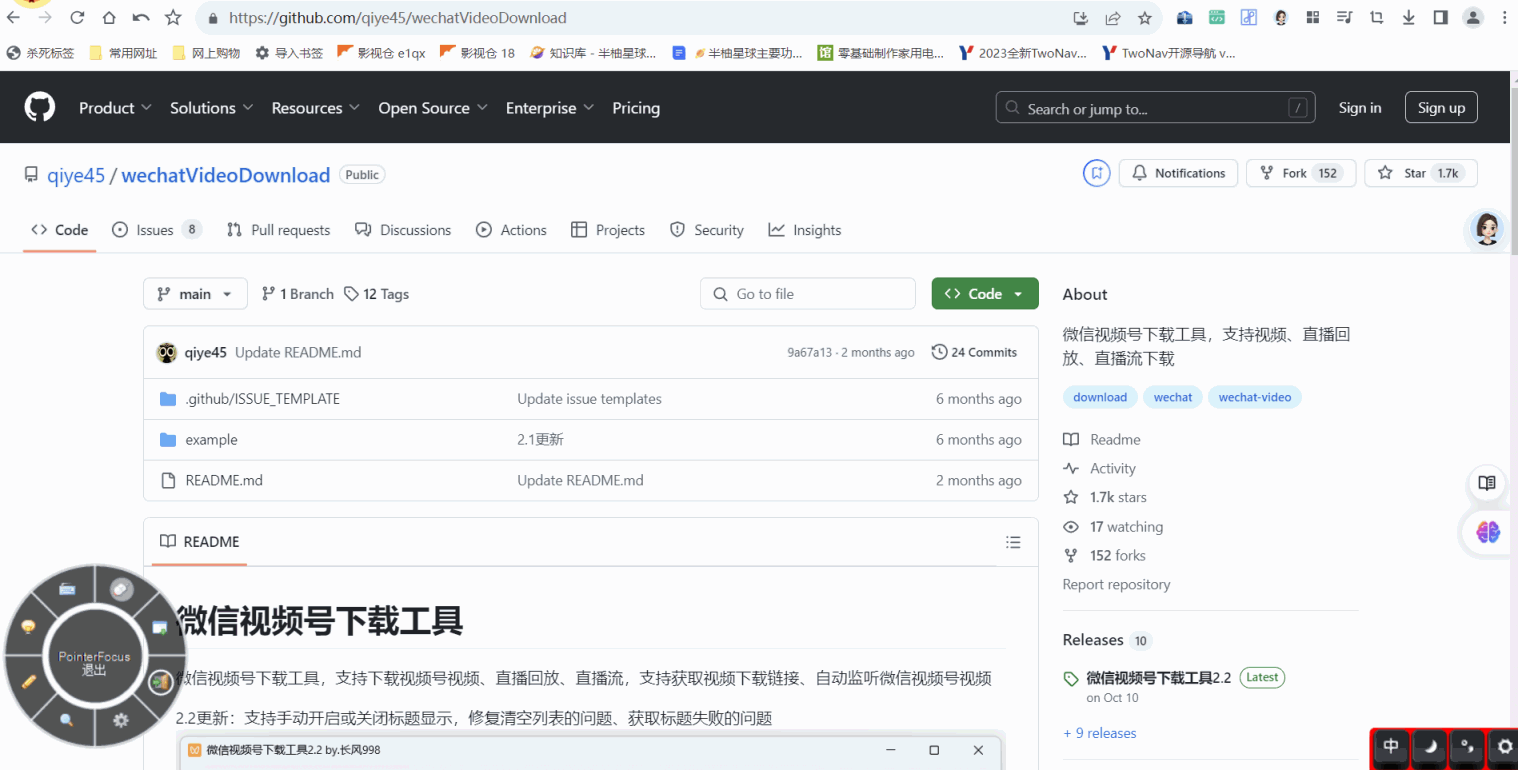Open the Product dropdown menu
This screenshot has width=1518, height=770.
point(115,108)
